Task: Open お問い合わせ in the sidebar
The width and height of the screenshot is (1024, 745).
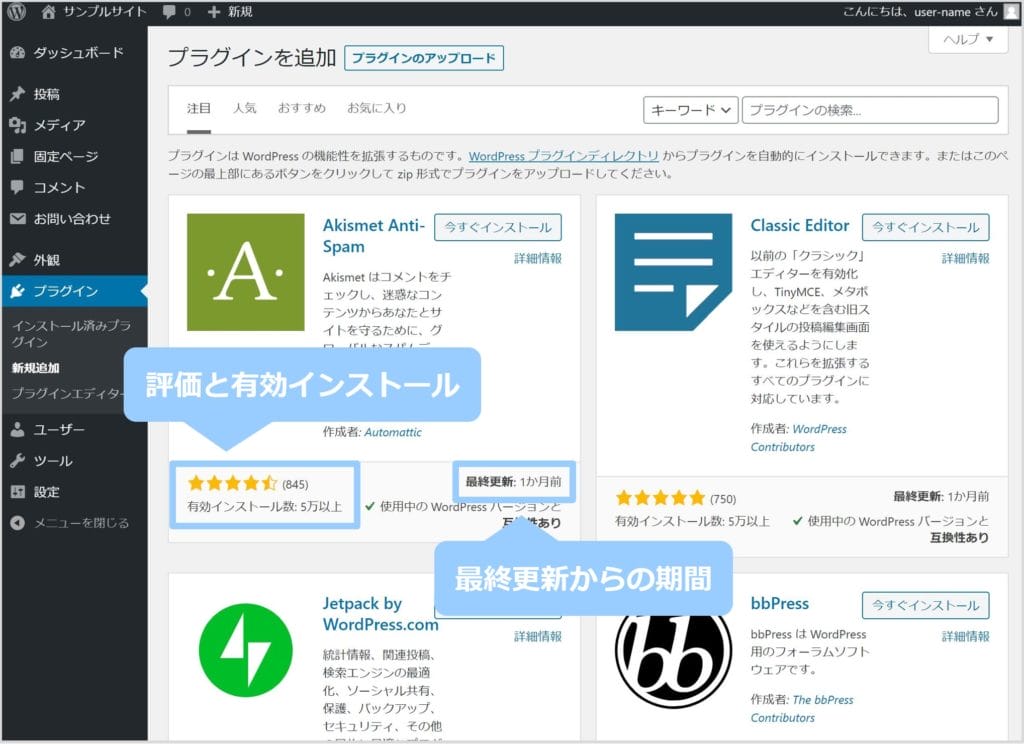Action: tap(74, 219)
